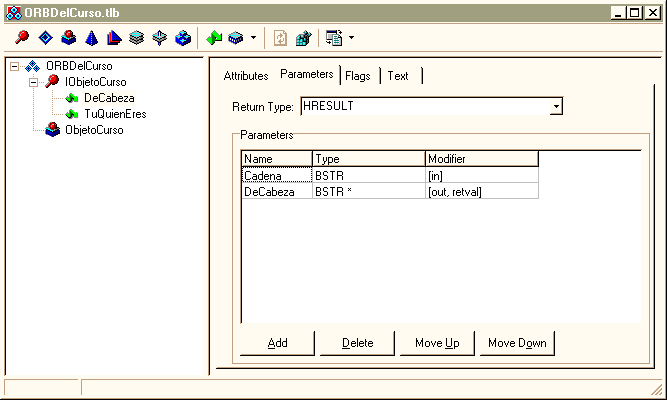Click the New Module blue cube icon

click(183, 38)
